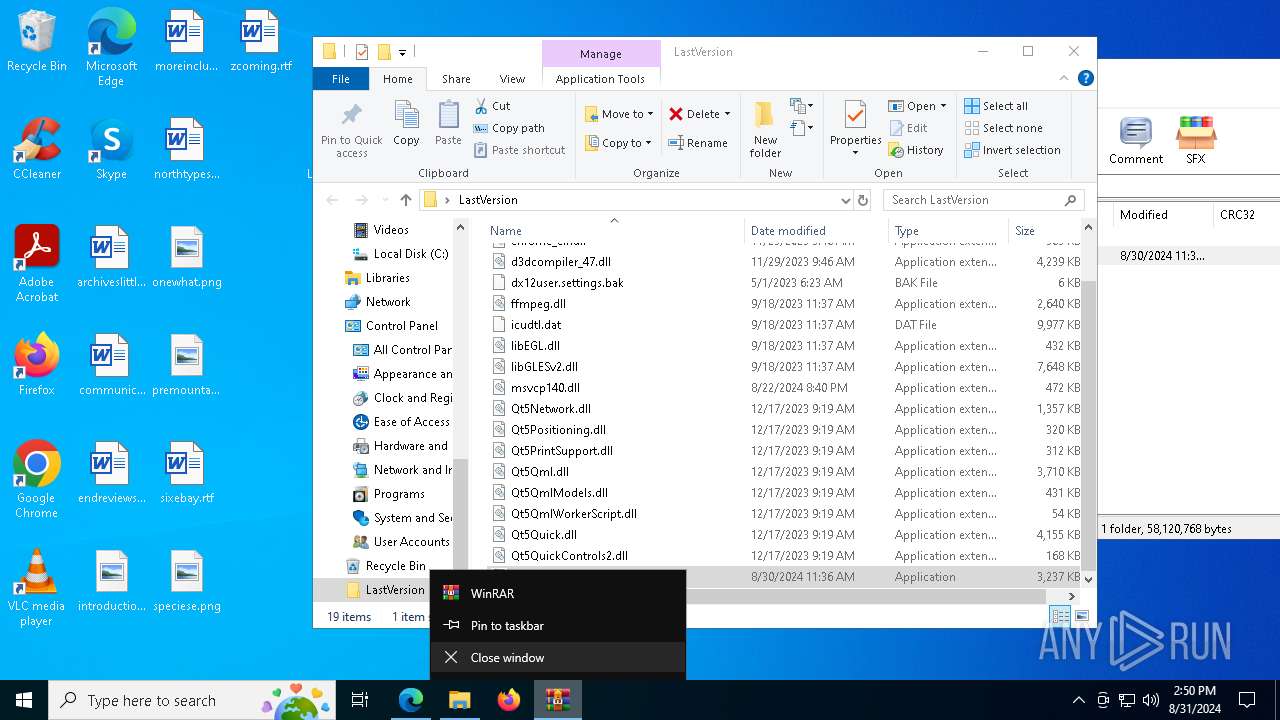Open Application Tools tab

(600, 79)
